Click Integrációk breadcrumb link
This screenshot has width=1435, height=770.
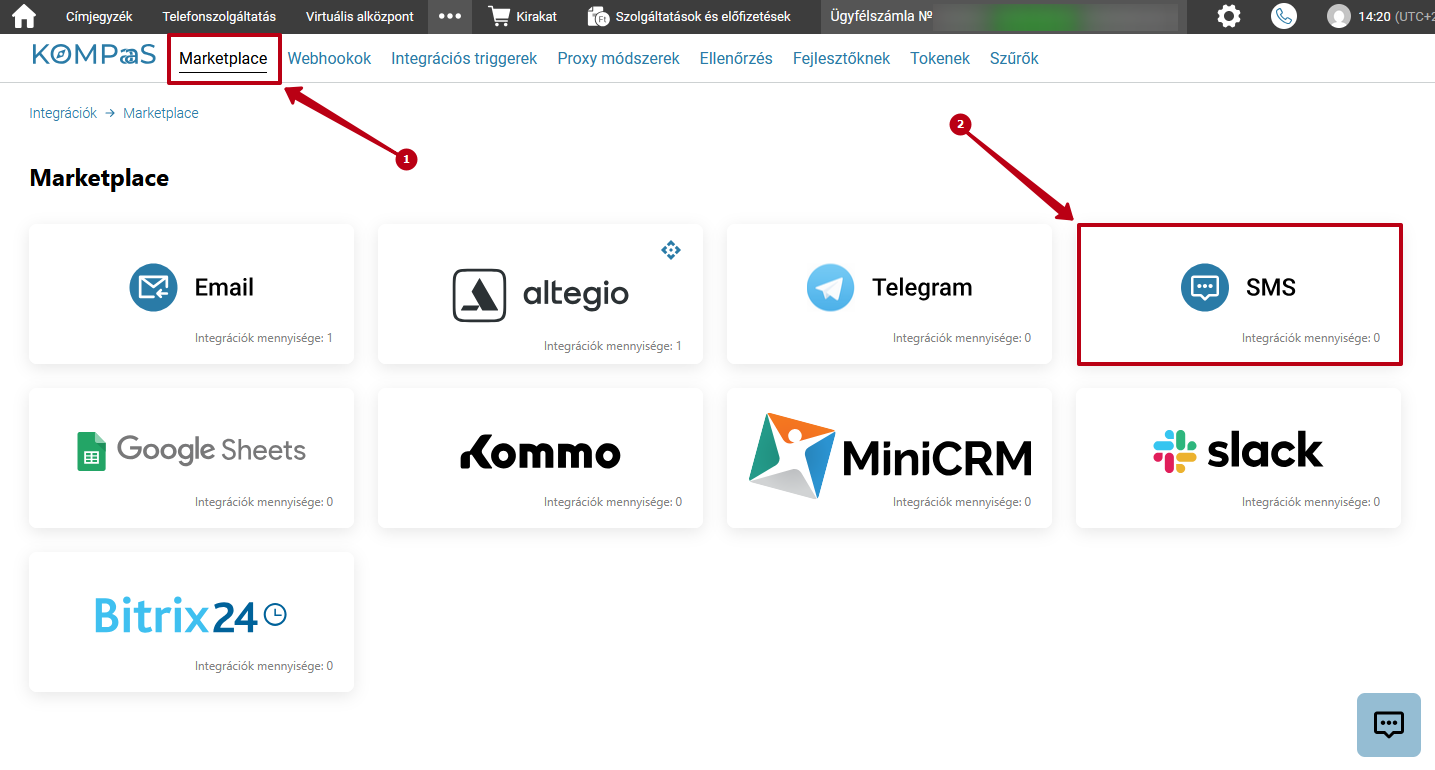click(63, 113)
